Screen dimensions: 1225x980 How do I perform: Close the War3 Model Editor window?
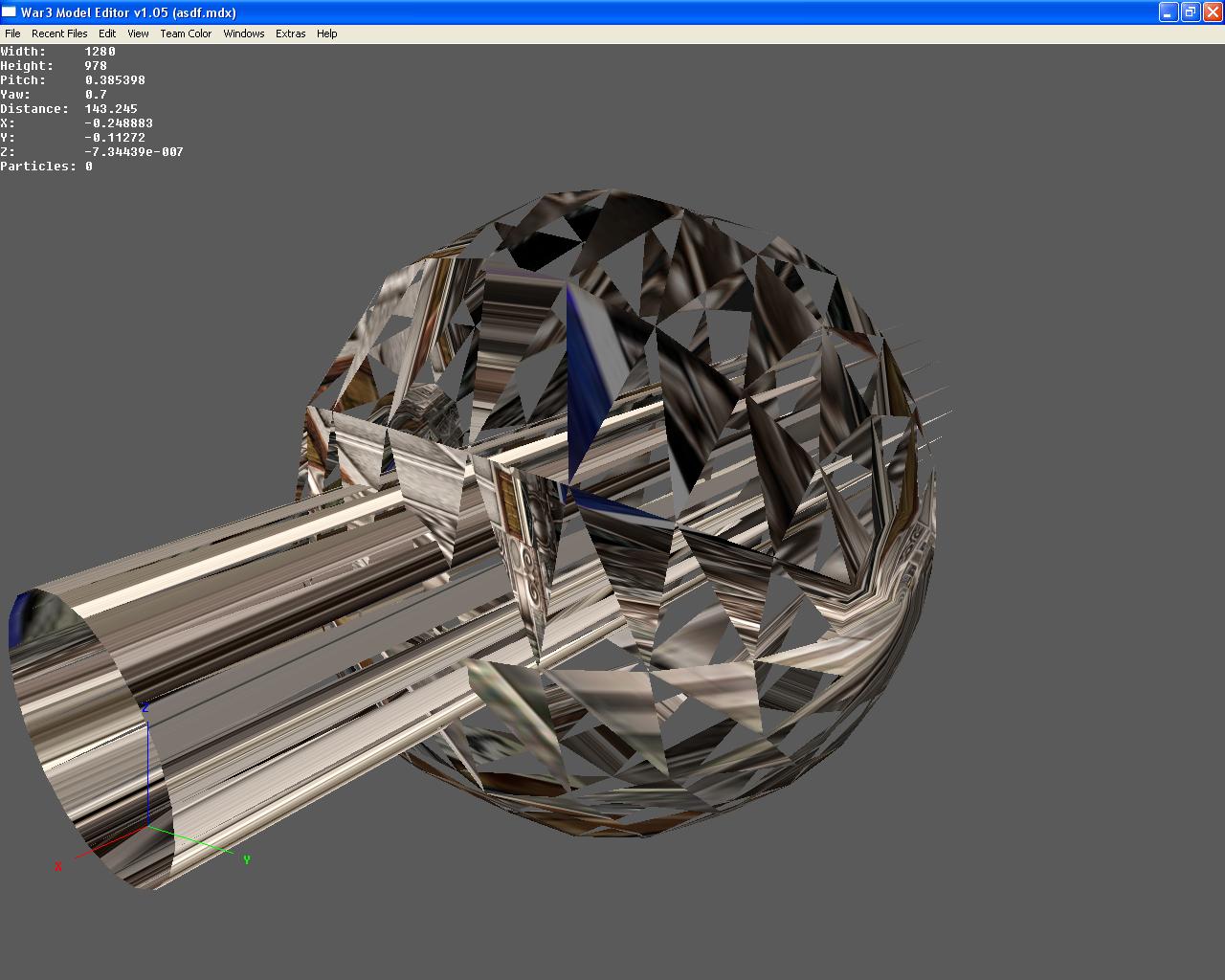1213,12
